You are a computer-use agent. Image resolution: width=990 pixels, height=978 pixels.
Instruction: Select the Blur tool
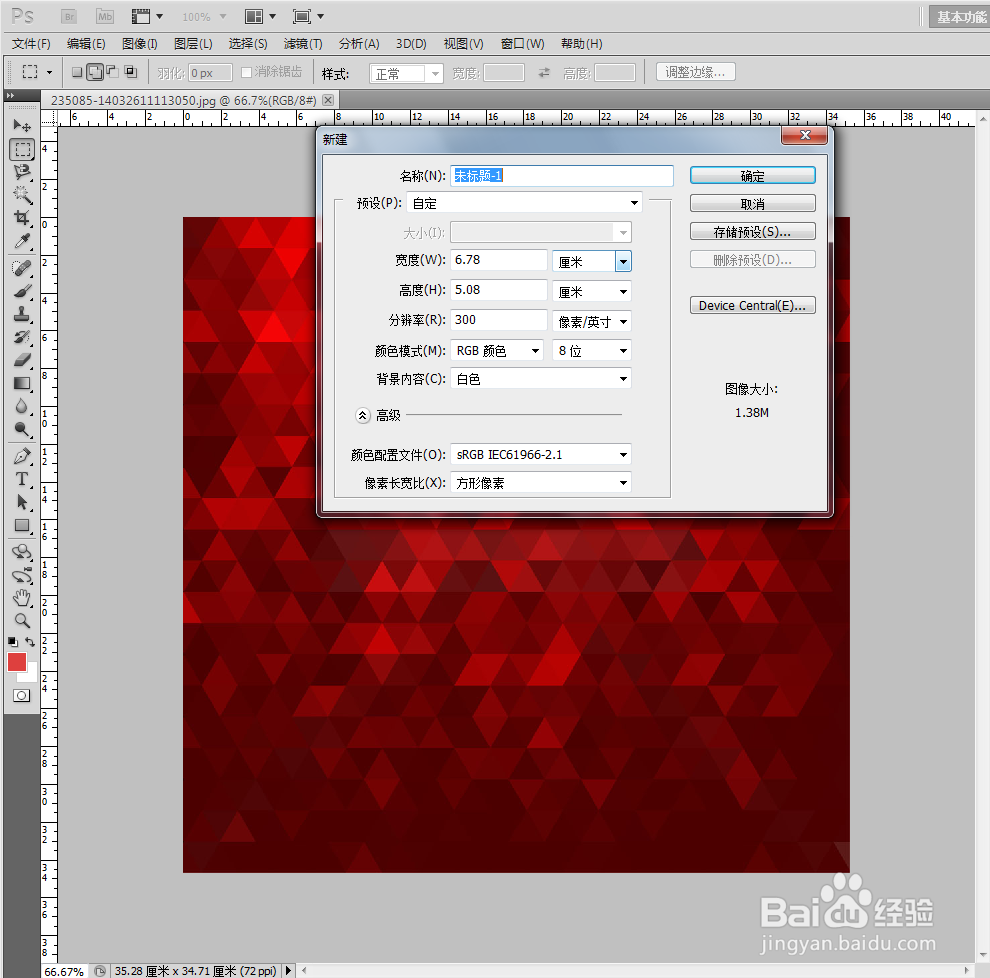click(22, 406)
